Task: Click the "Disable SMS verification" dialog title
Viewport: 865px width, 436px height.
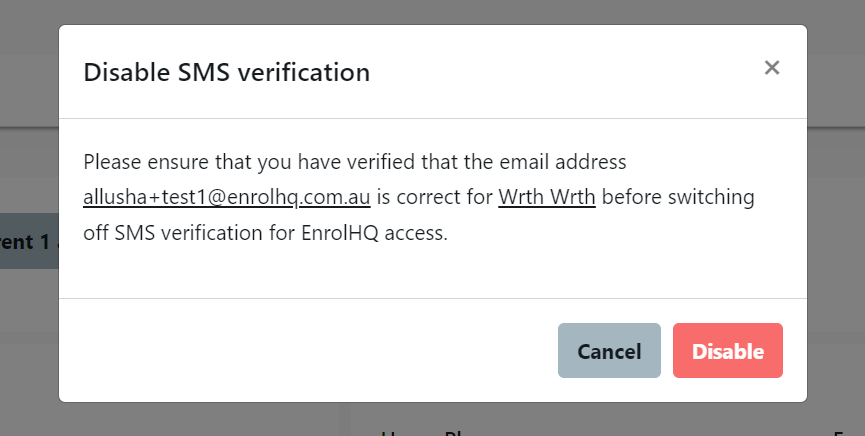Action: tap(226, 72)
